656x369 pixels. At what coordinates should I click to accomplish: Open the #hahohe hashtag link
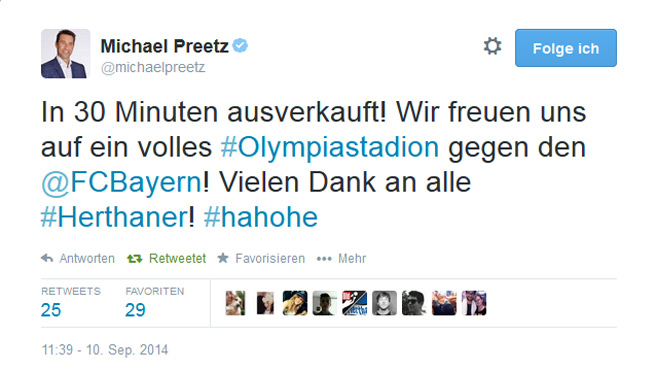[261, 217]
